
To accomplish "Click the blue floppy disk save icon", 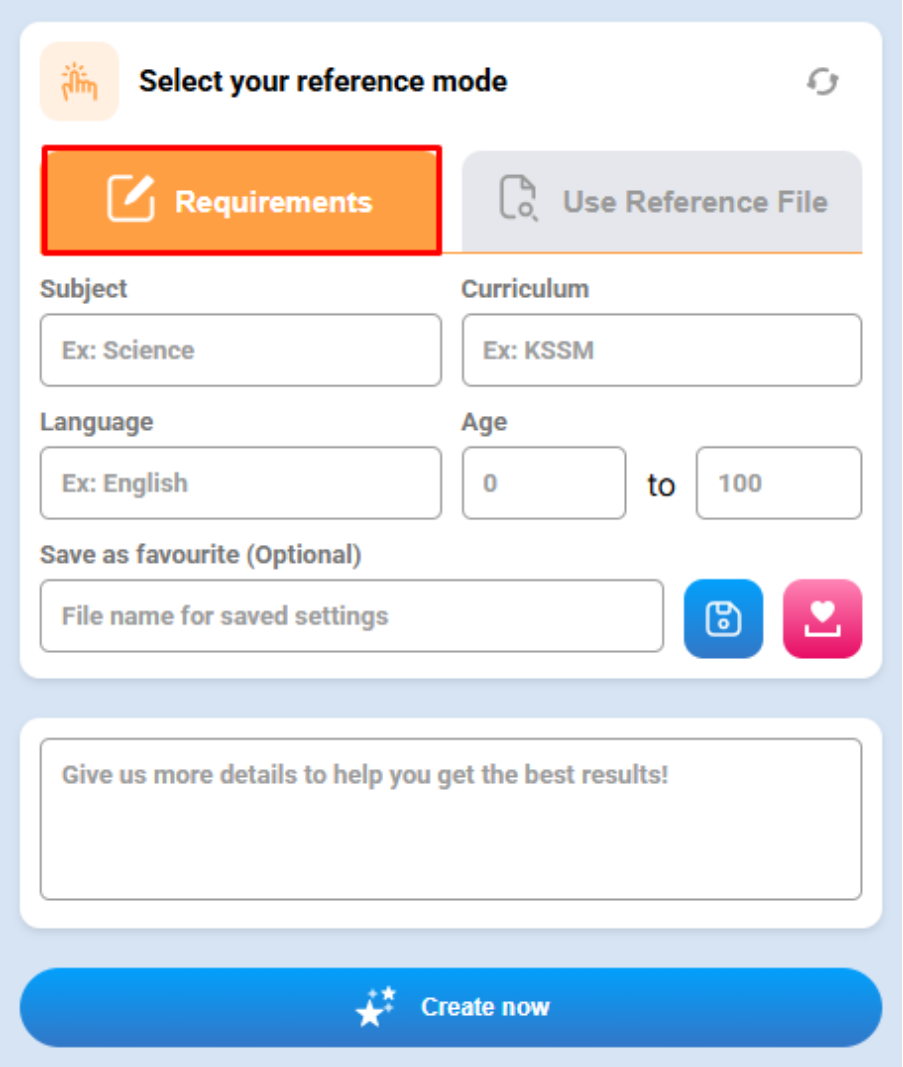I will pyautogui.click(x=723, y=619).
